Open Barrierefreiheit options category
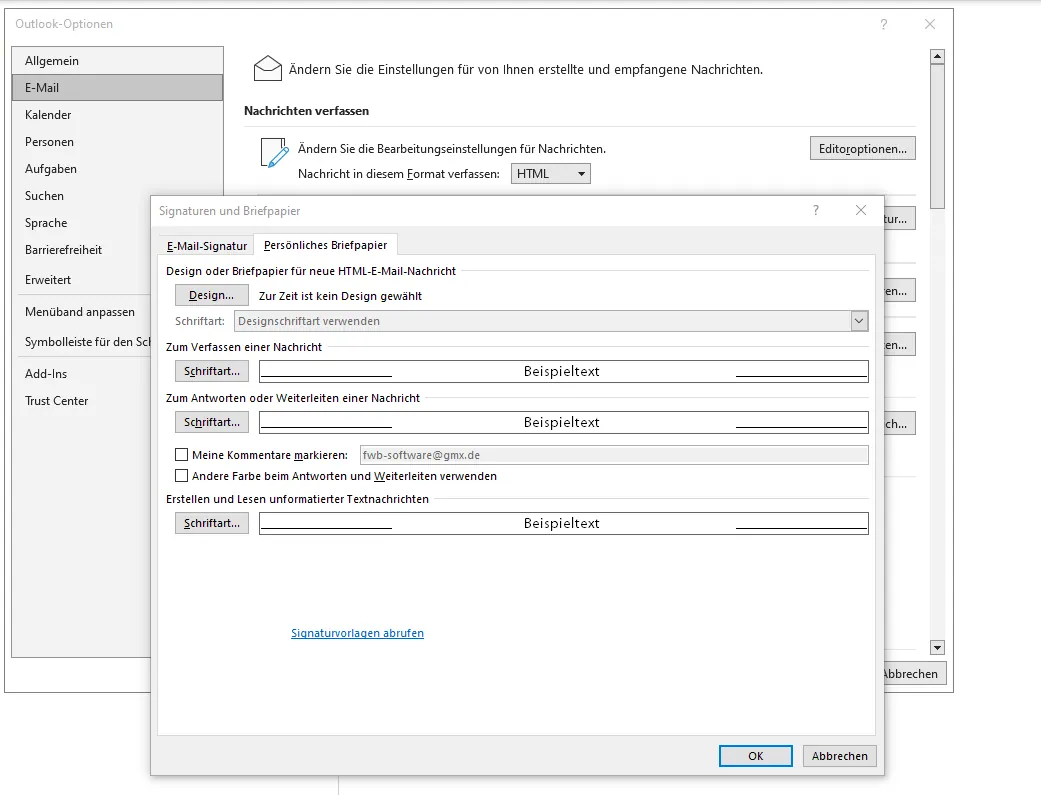This screenshot has width=1041, height=795. click(82, 250)
